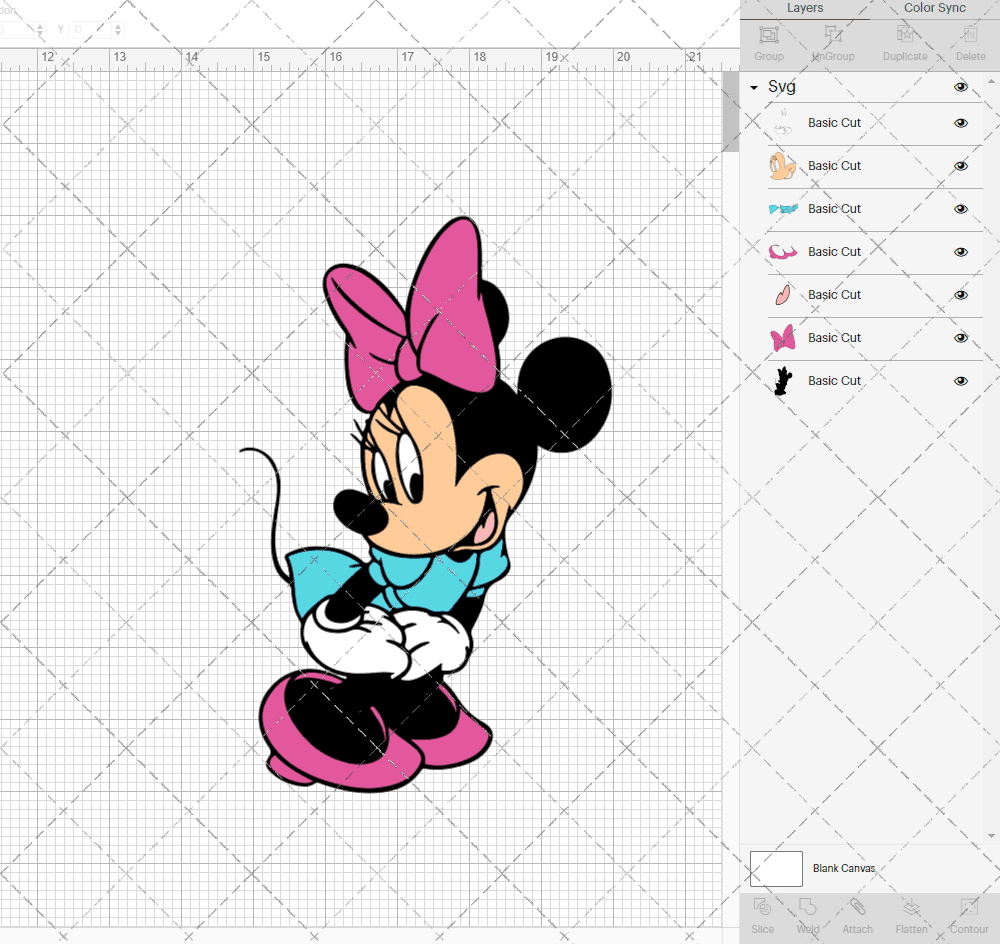Viewport: 1000px width, 944px height.
Task: Click the Layers panel scroll up arrow
Action: pyautogui.click(x=990, y=82)
